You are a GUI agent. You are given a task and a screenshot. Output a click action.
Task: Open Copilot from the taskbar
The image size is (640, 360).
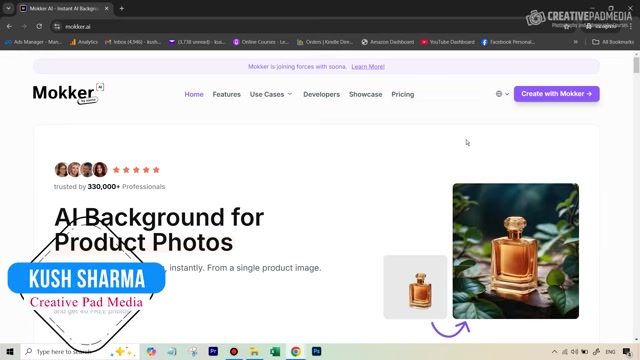click(151, 351)
